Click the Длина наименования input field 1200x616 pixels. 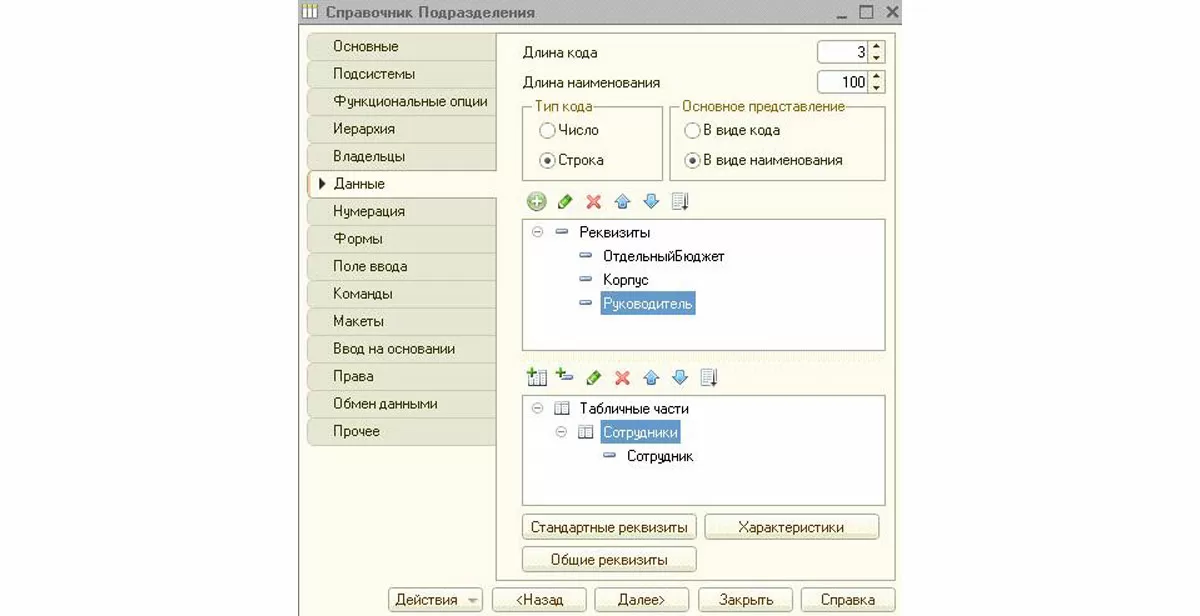[841, 83]
